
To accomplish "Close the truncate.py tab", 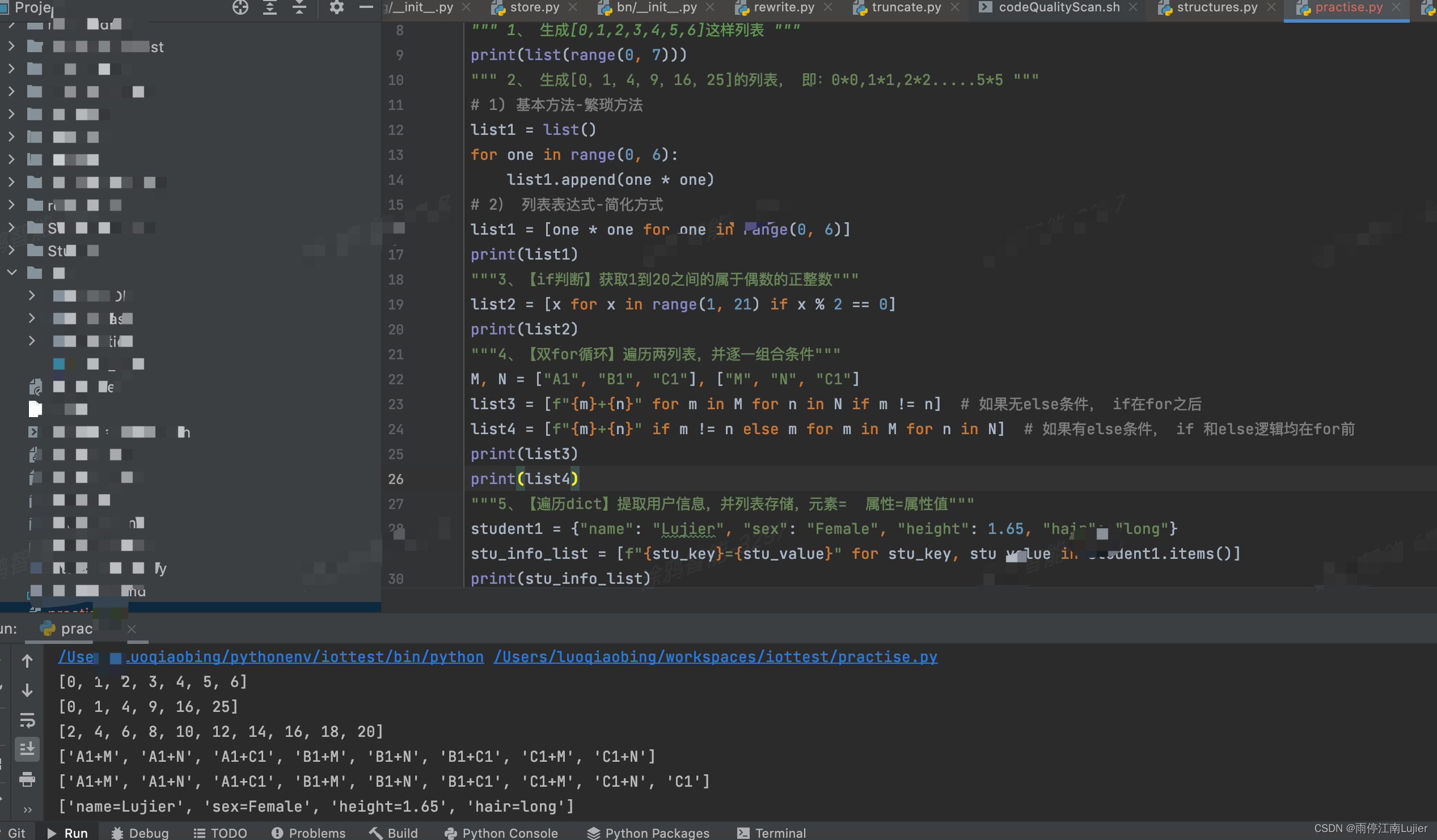I will (955, 7).
